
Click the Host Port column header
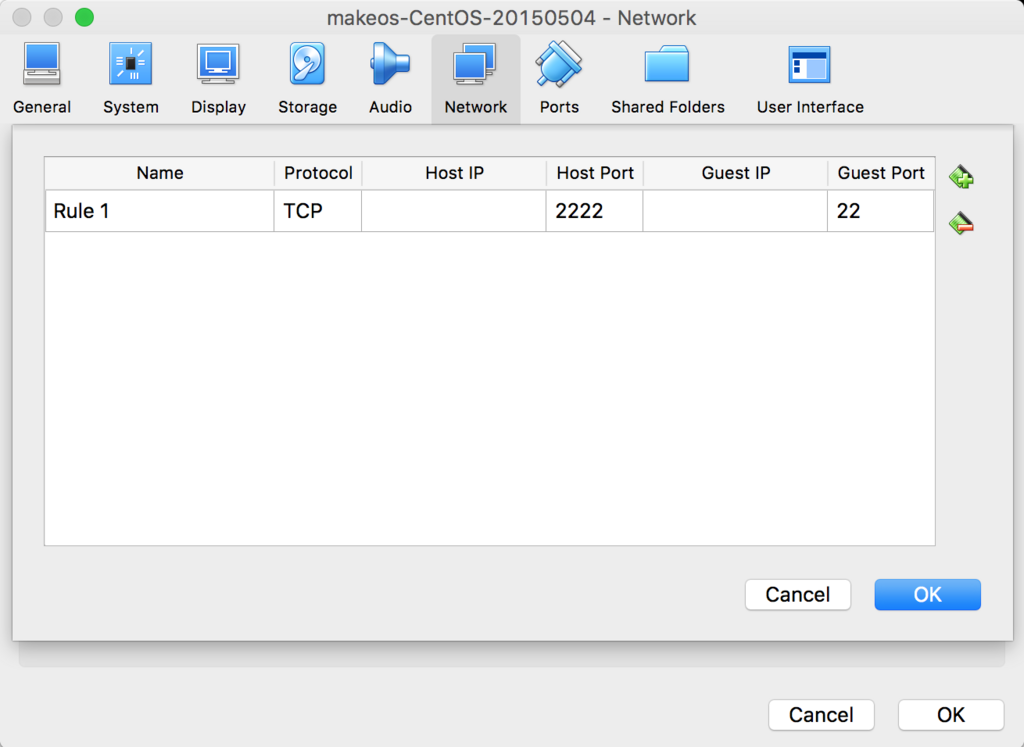(594, 173)
